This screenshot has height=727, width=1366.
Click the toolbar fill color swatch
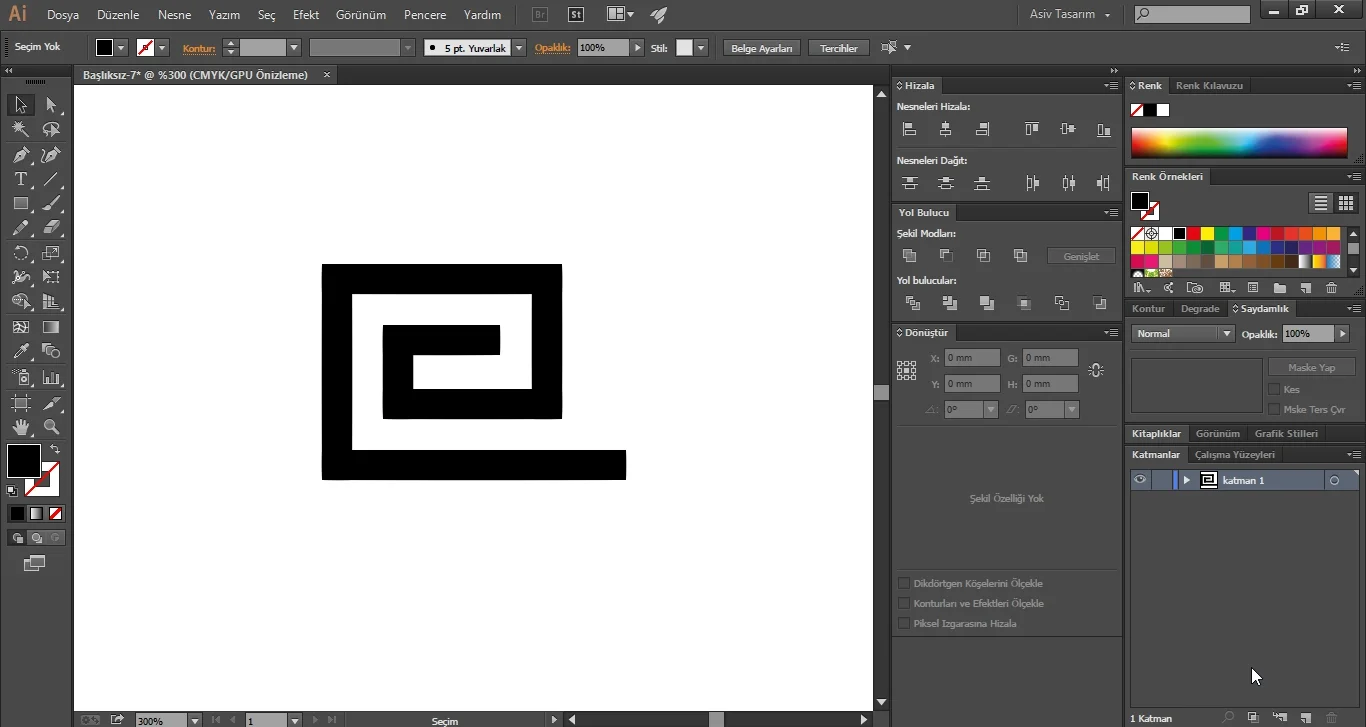23,461
